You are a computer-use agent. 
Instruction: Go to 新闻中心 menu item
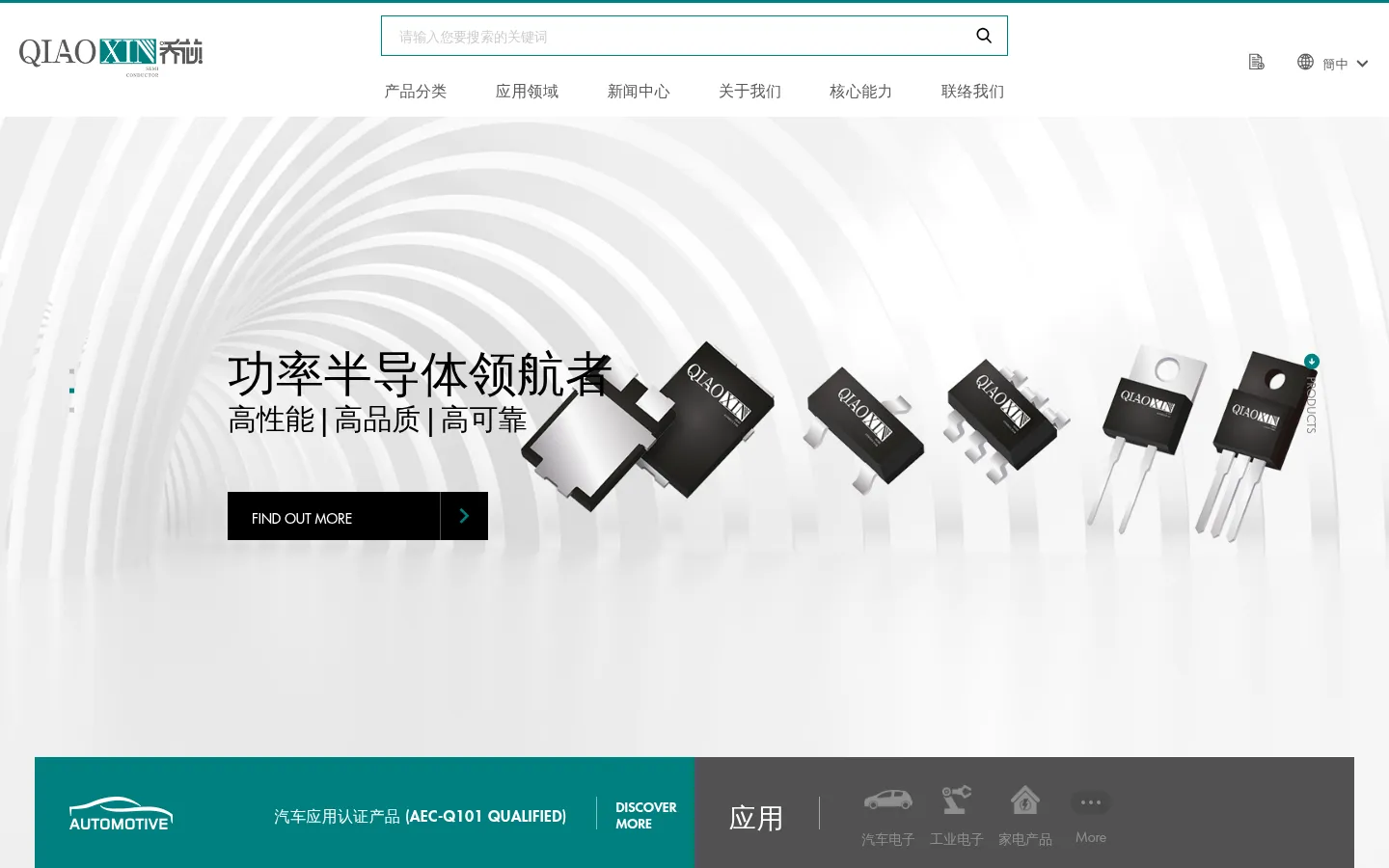coord(639,92)
